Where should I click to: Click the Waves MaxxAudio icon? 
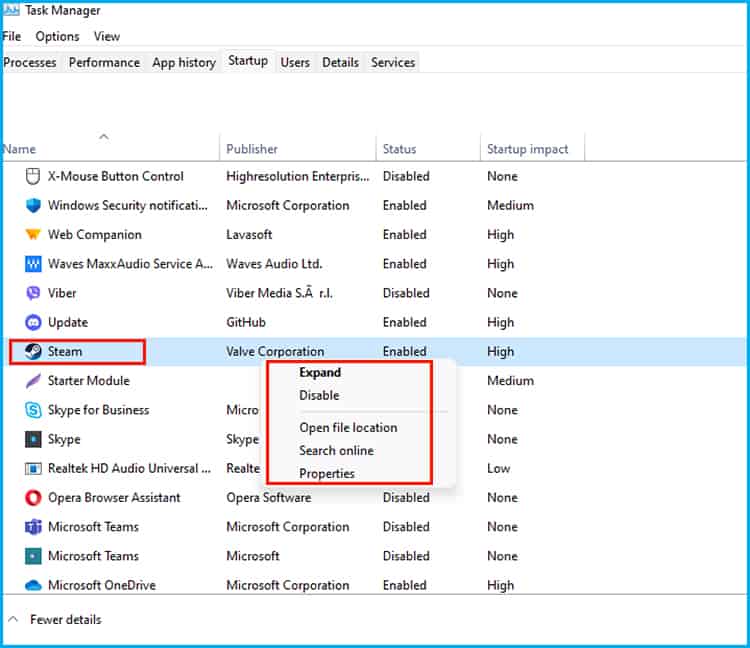(33, 264)
